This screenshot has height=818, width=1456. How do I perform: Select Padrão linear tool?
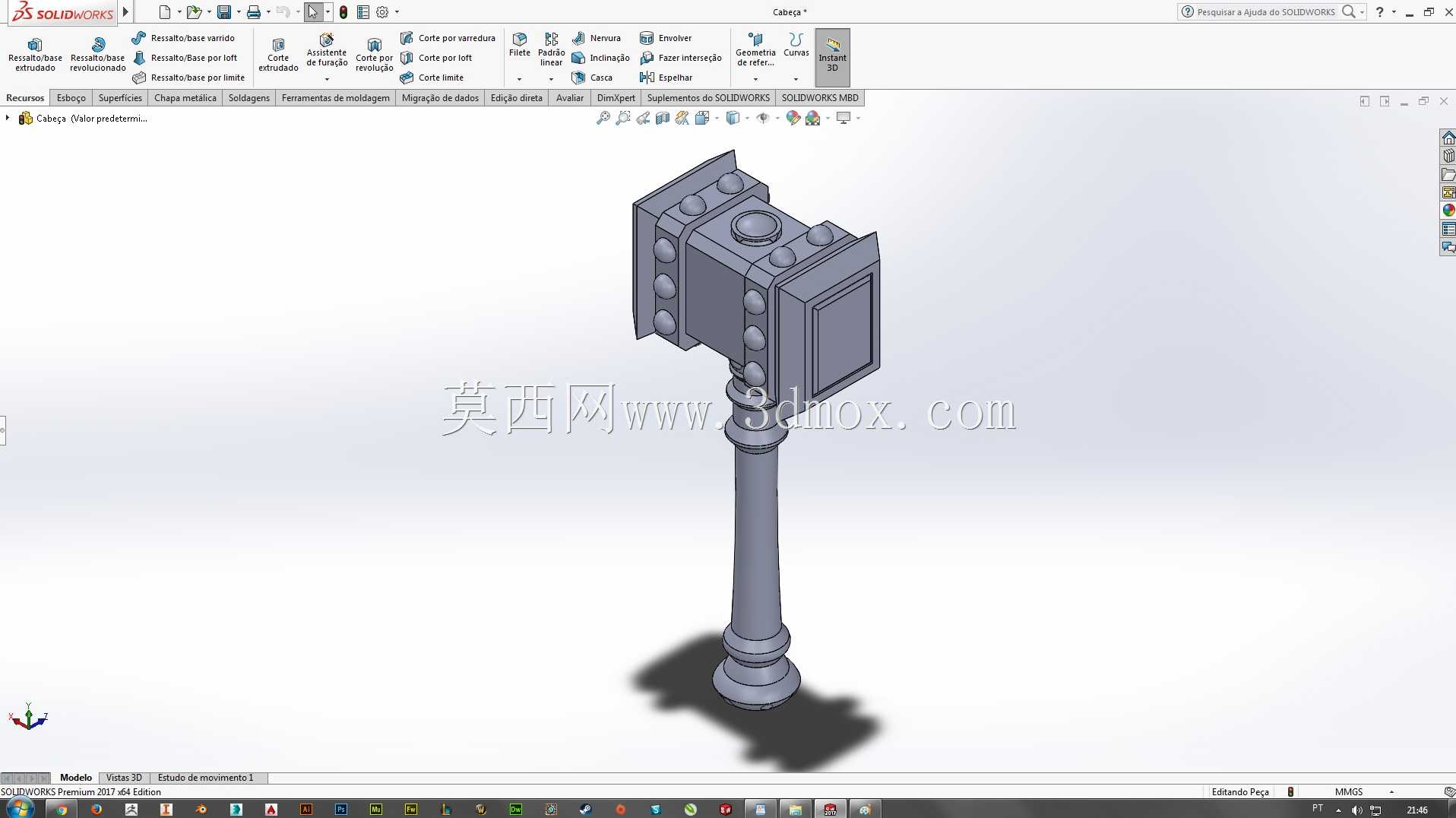point(551,49)
